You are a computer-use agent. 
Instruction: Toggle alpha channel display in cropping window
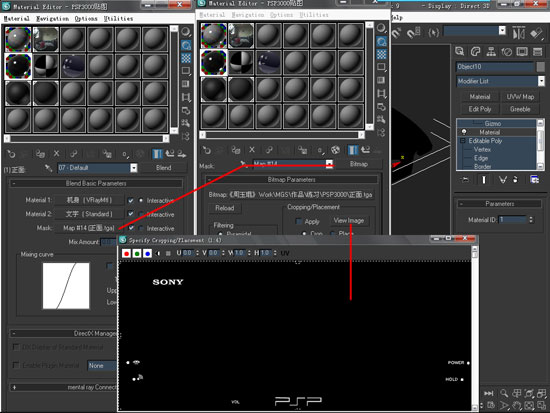pyautogui.click(x=157, y=253)
